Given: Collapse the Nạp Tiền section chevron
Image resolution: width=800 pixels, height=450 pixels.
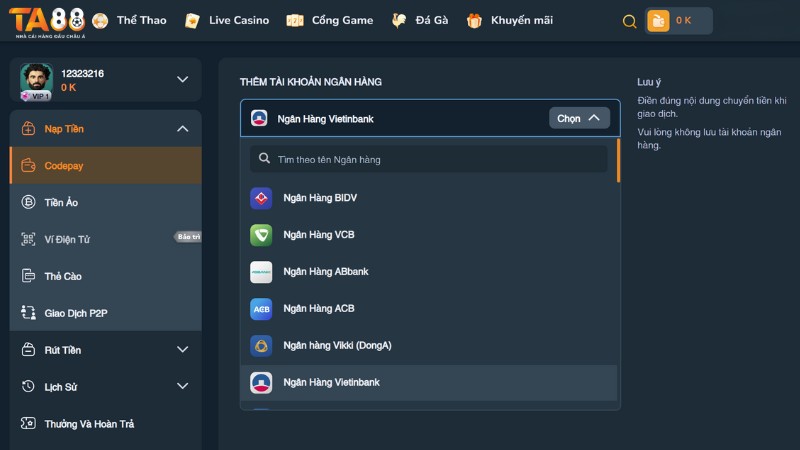Looking at the screenshot, I should [182, 129].
